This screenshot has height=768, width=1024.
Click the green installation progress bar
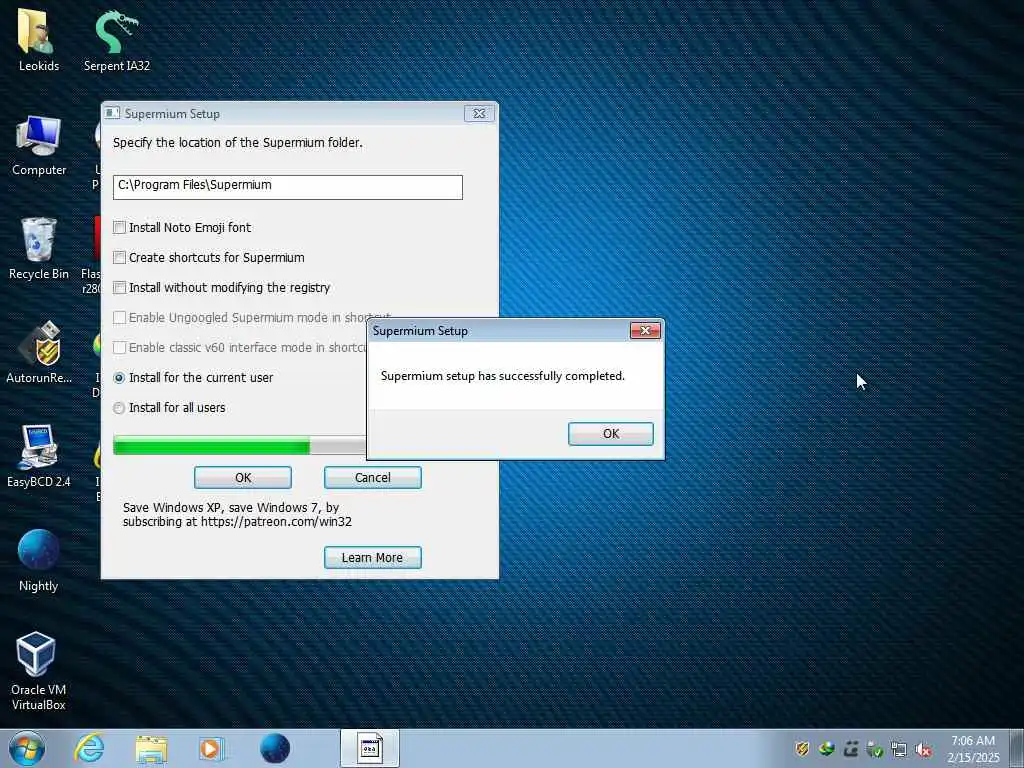pos(239,445)
